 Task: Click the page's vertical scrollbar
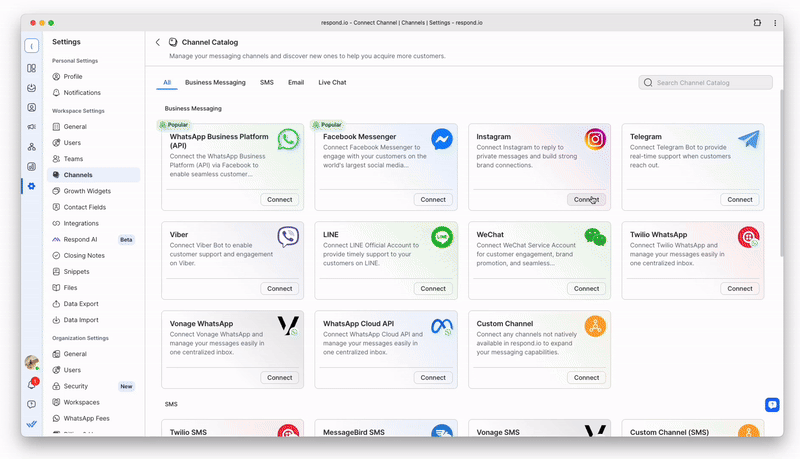781,200
